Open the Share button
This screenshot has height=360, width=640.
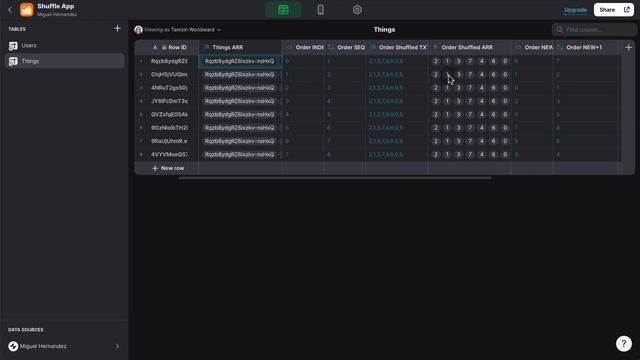(613, 10)
